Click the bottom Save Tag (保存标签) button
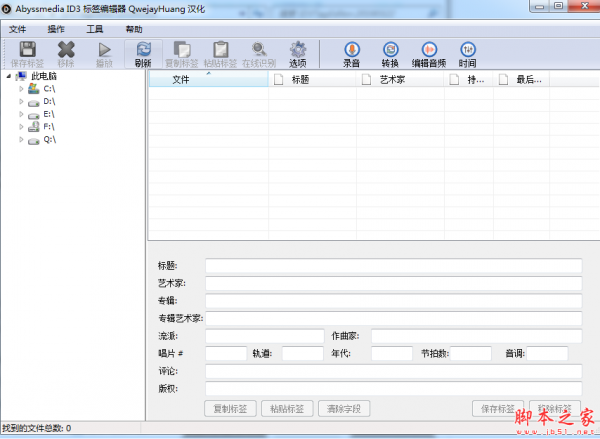Viewport: 600px width, 439px height. (498, 409)
